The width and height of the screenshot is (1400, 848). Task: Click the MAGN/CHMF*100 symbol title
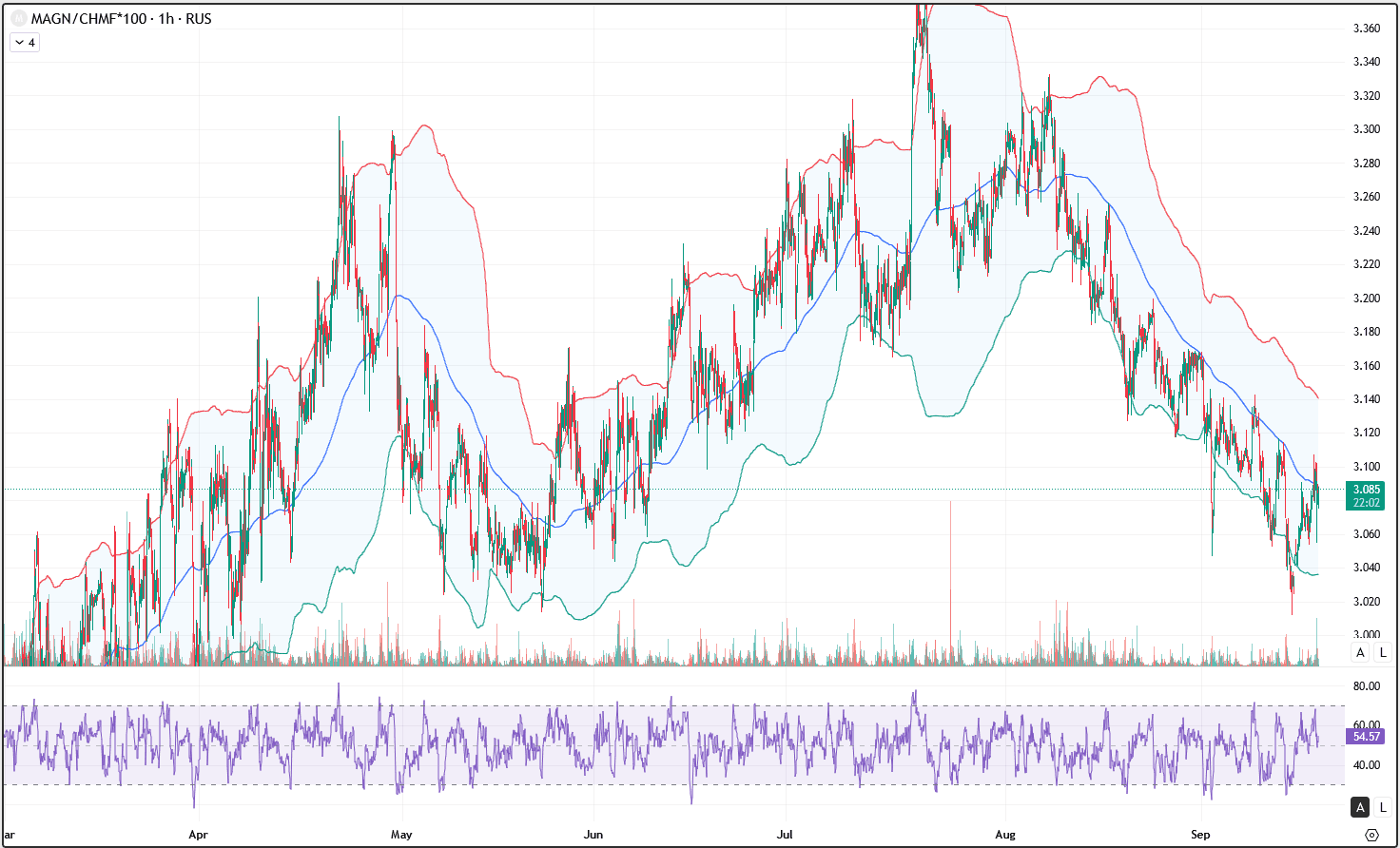88,19
